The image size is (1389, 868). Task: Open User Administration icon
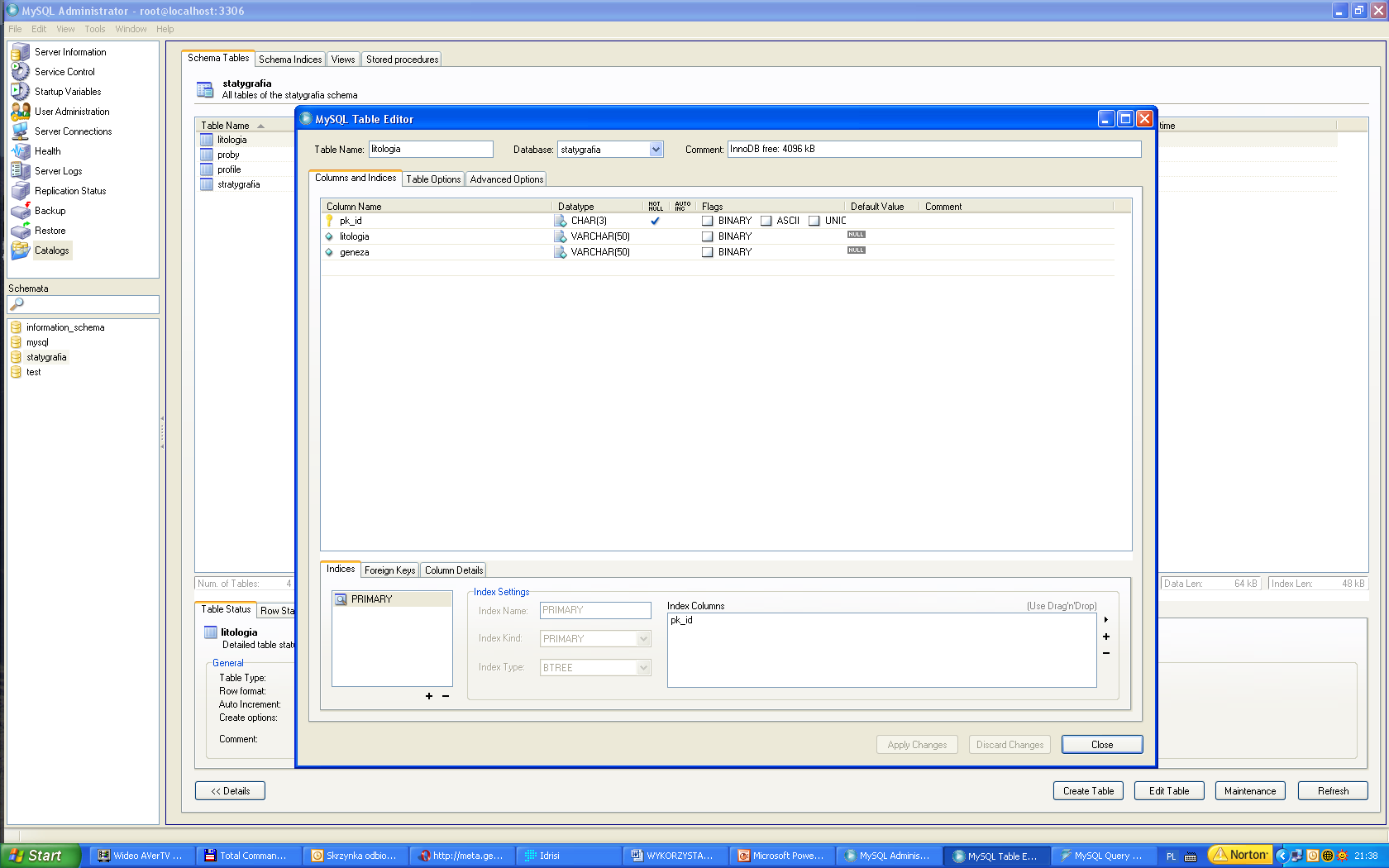20,112
